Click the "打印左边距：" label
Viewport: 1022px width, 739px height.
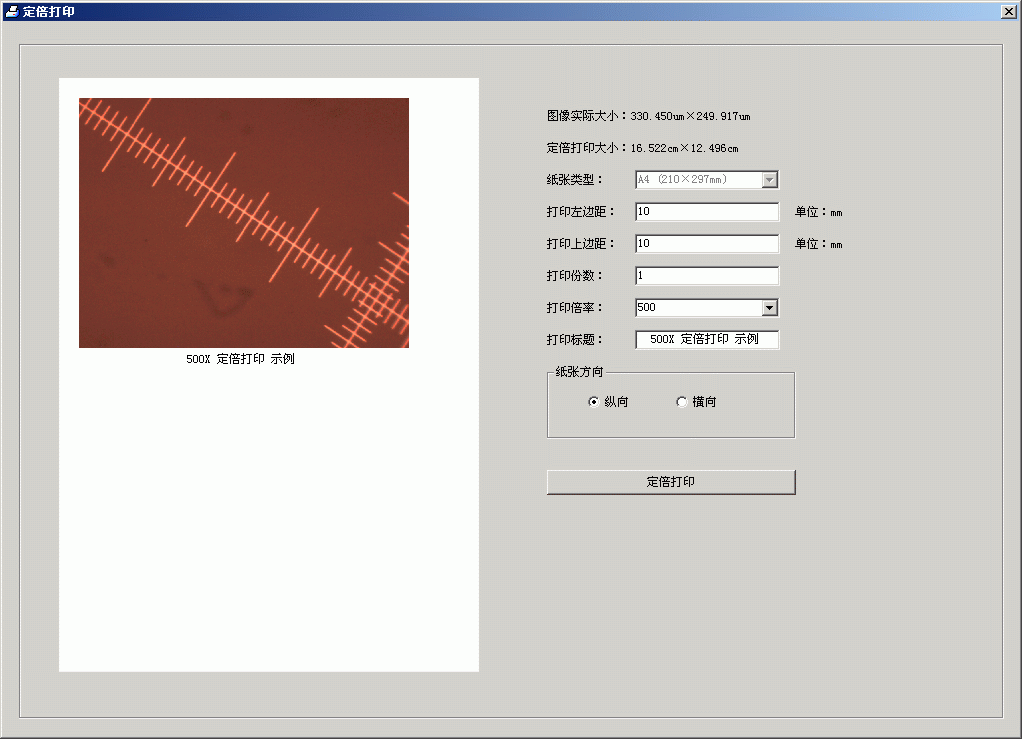click(580, 212)
